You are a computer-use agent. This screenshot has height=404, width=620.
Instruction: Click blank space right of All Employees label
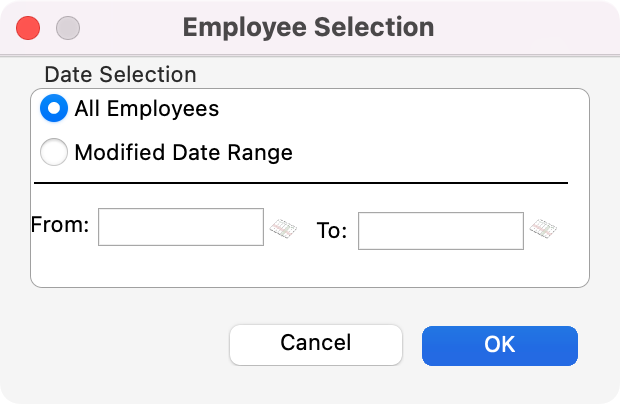click(x=400, y=108)
